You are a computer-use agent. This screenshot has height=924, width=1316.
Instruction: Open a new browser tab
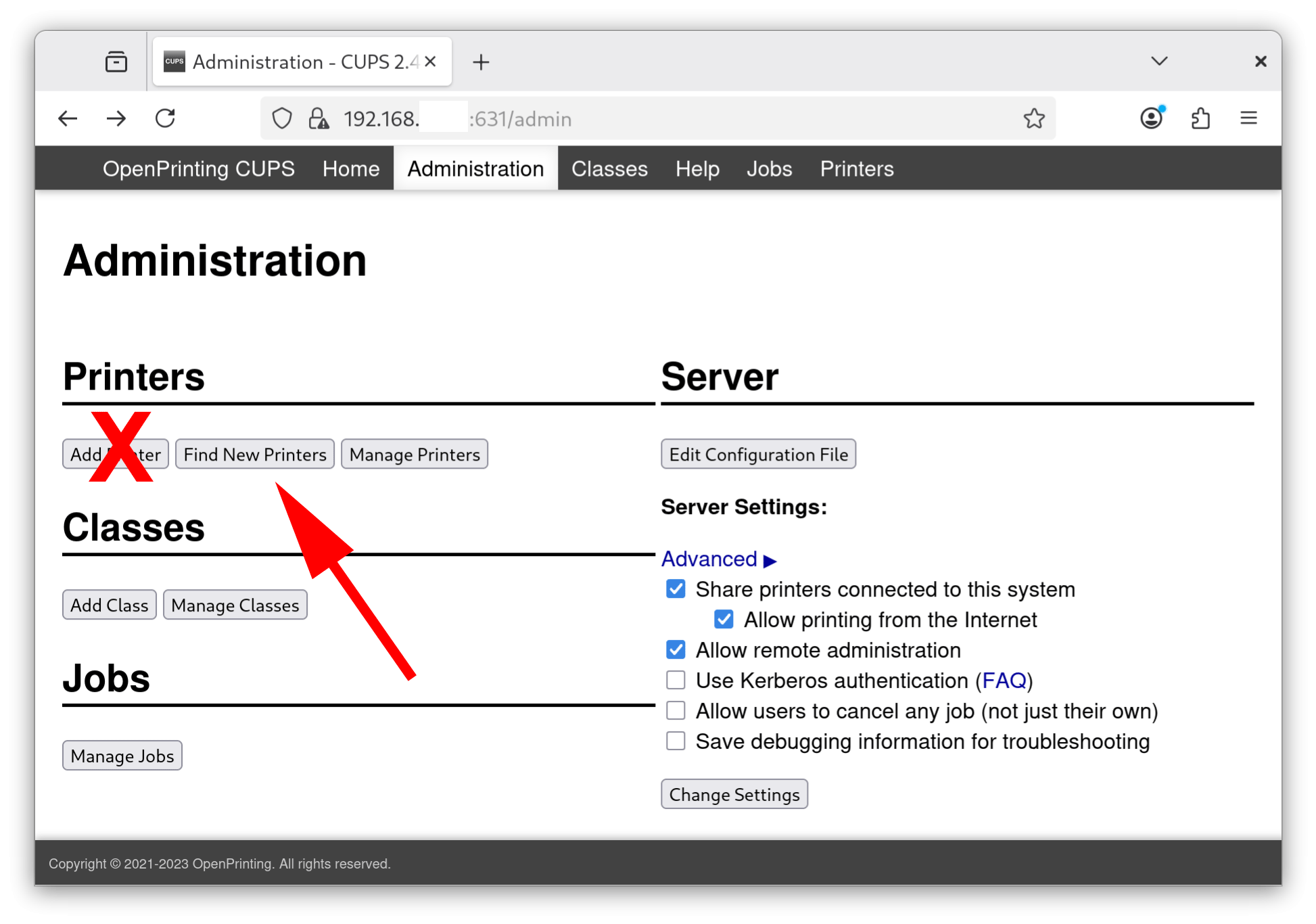481,62
